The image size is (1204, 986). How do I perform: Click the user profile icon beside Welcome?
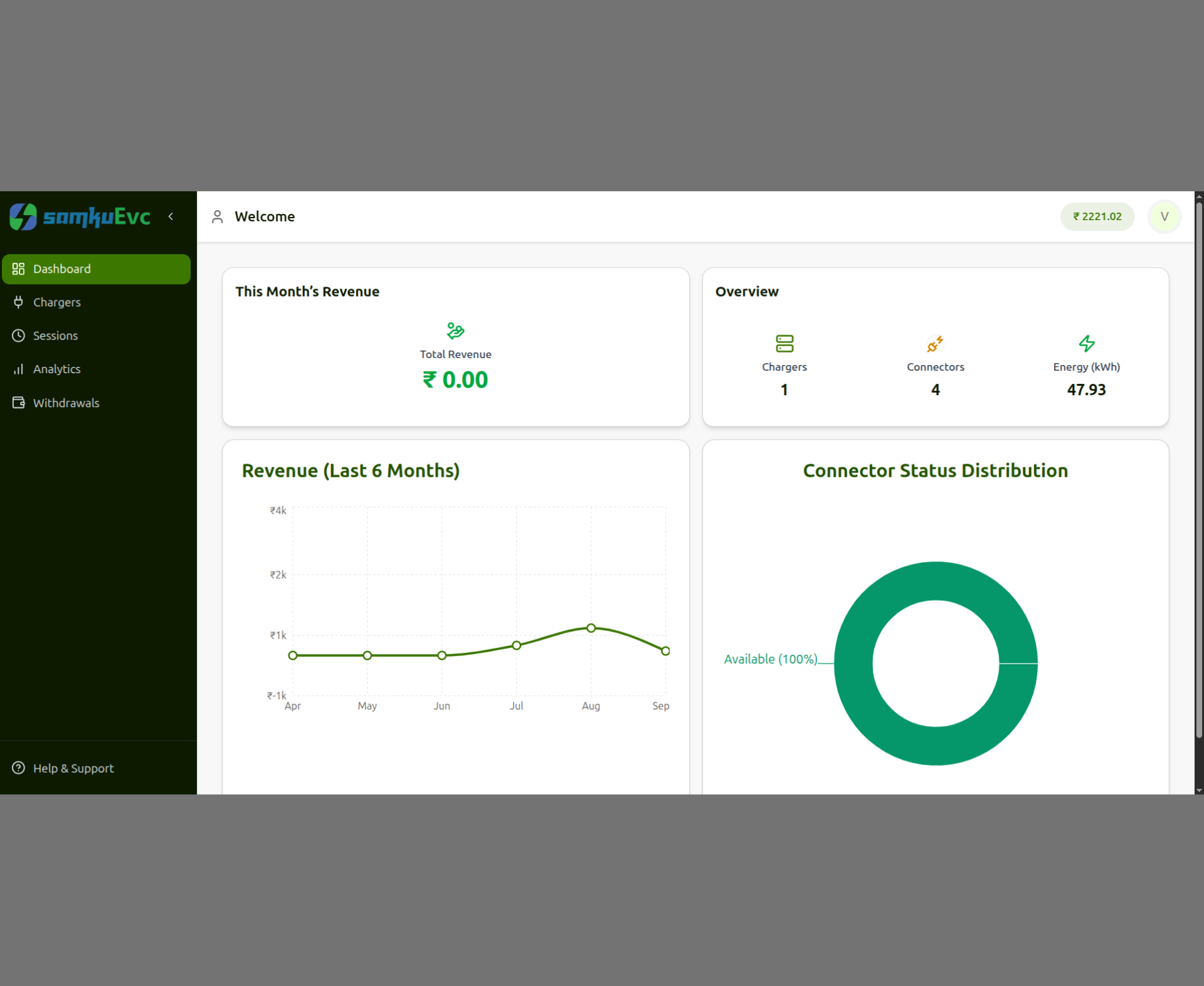[x=218, y=217]
